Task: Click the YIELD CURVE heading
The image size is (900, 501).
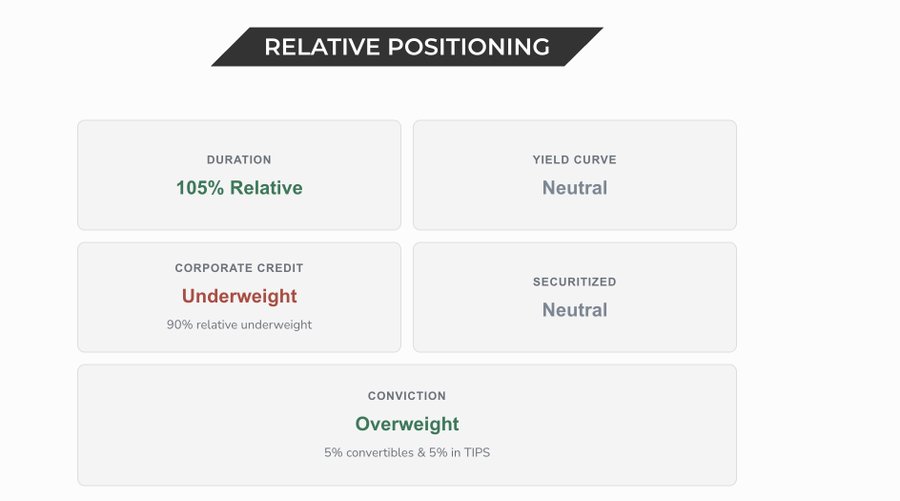Action: (575, 160)
